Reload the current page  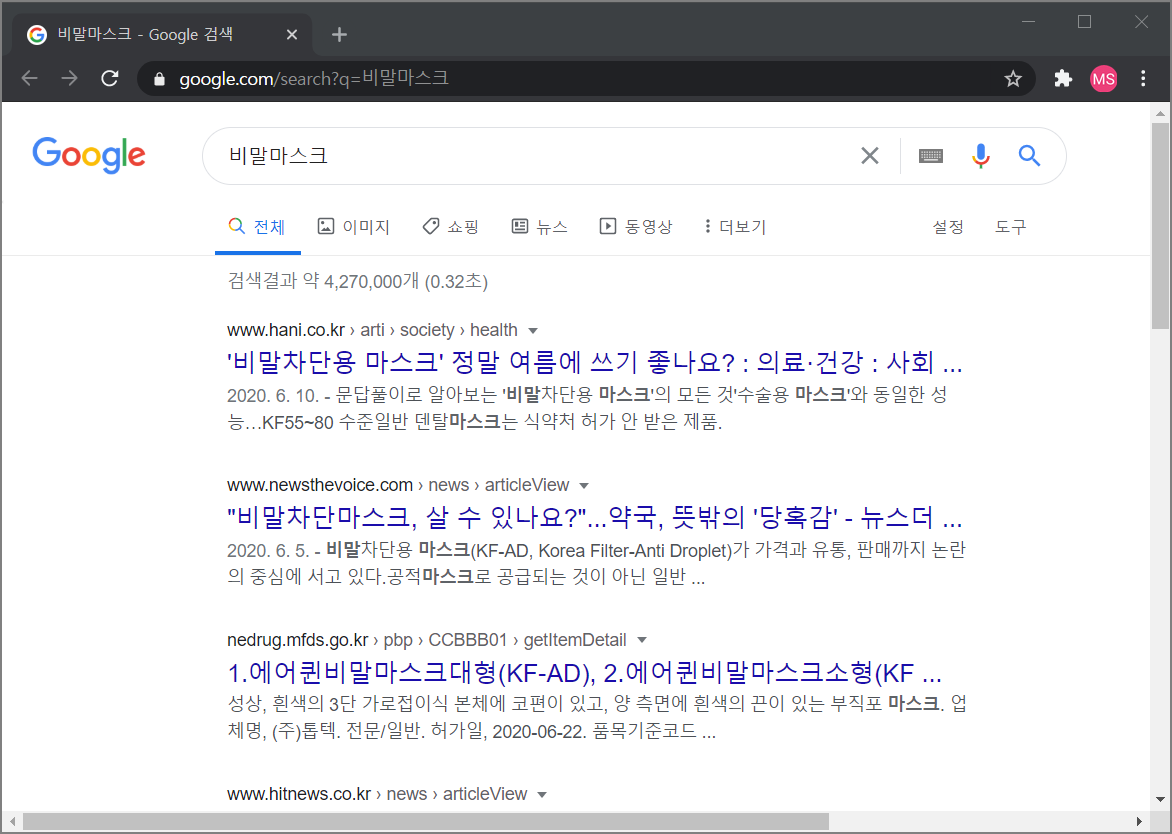coord(110,78)
